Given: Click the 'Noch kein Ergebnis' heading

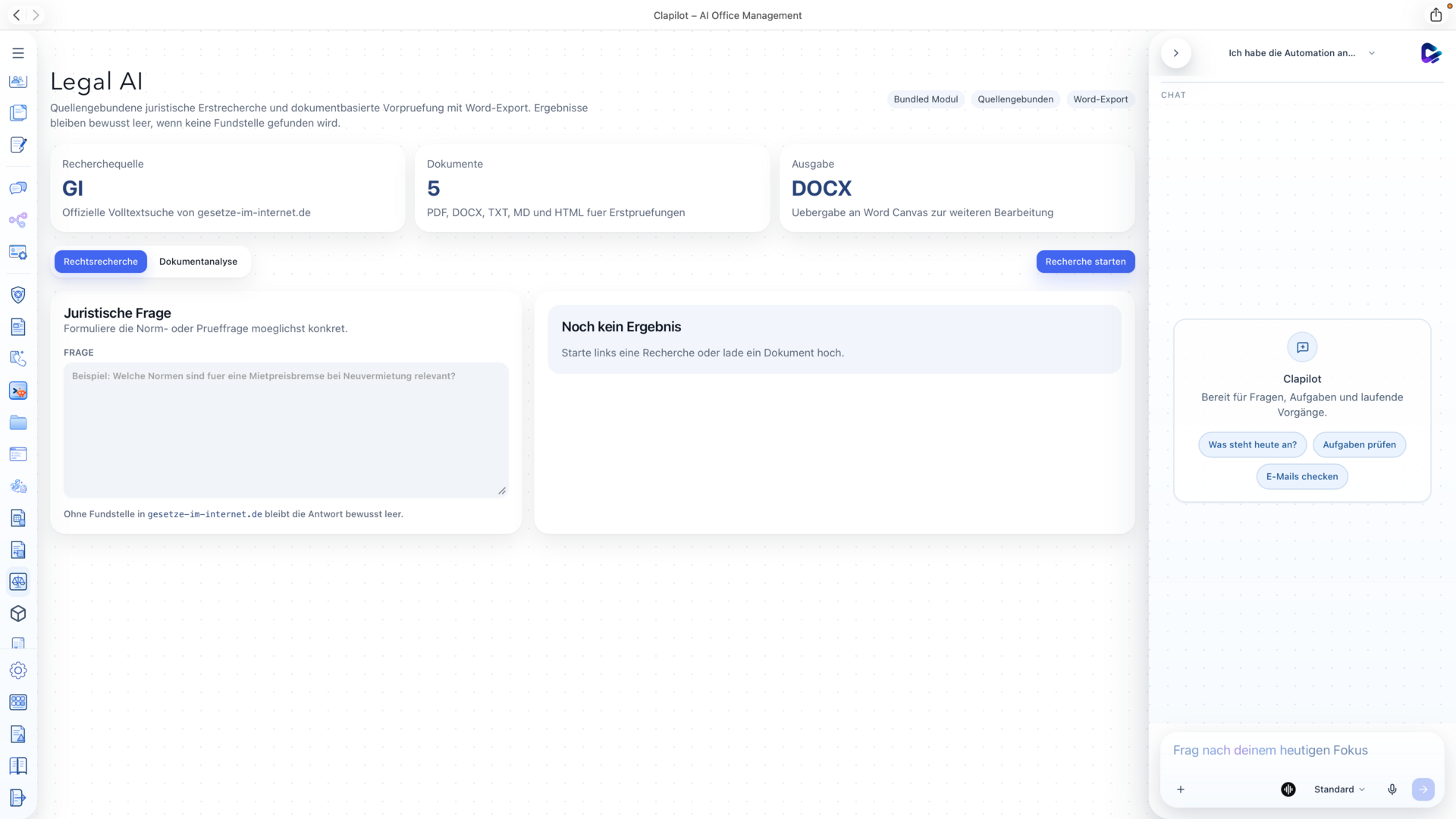Looking at the screenshot, I should (621, 327).
